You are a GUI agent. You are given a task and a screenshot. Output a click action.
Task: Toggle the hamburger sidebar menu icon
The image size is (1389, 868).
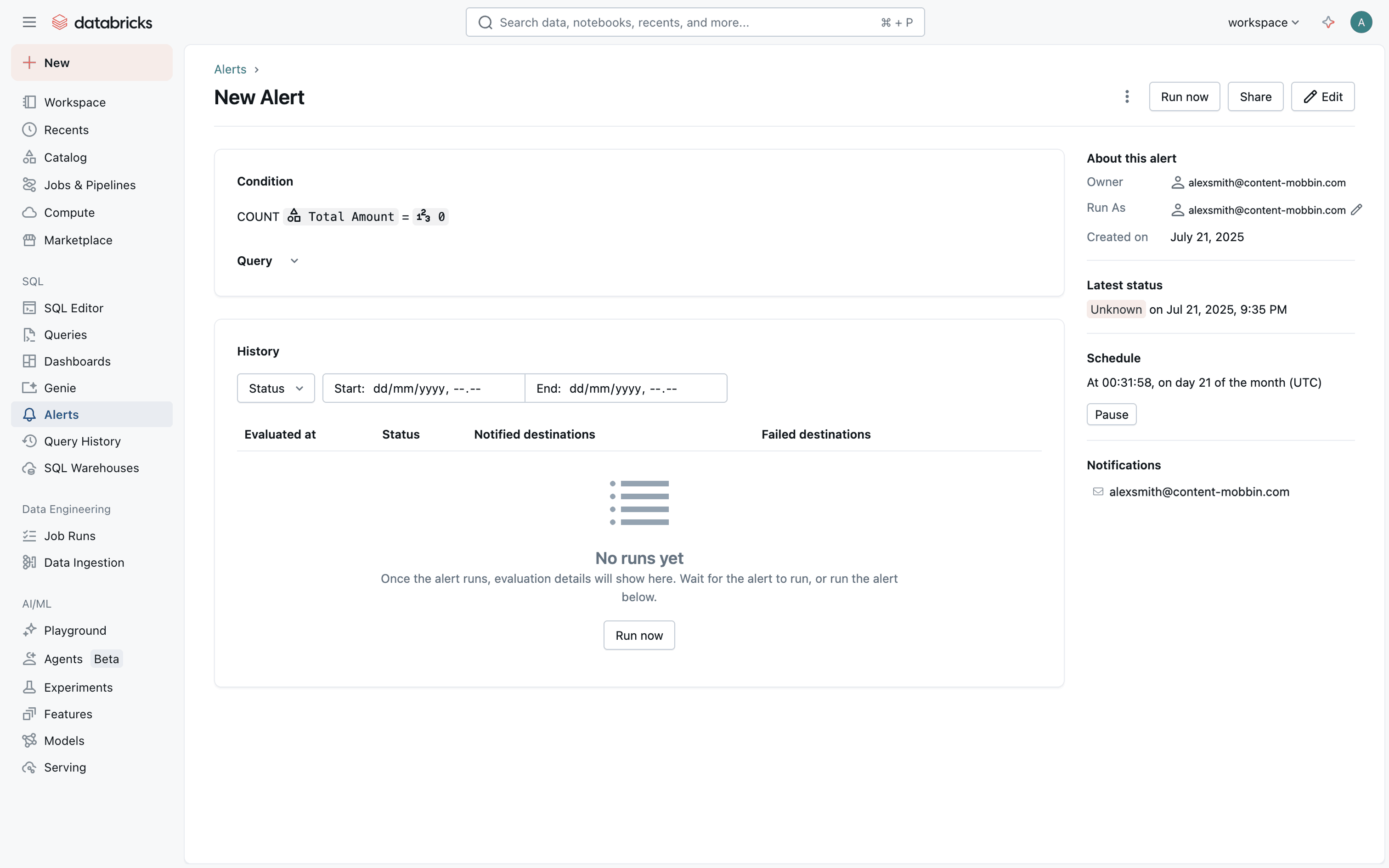click(29, 23)
